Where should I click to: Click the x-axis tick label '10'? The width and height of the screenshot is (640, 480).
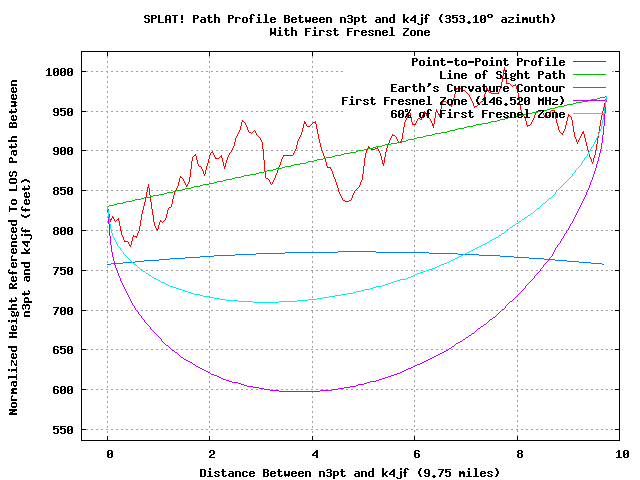coord(622,454)
